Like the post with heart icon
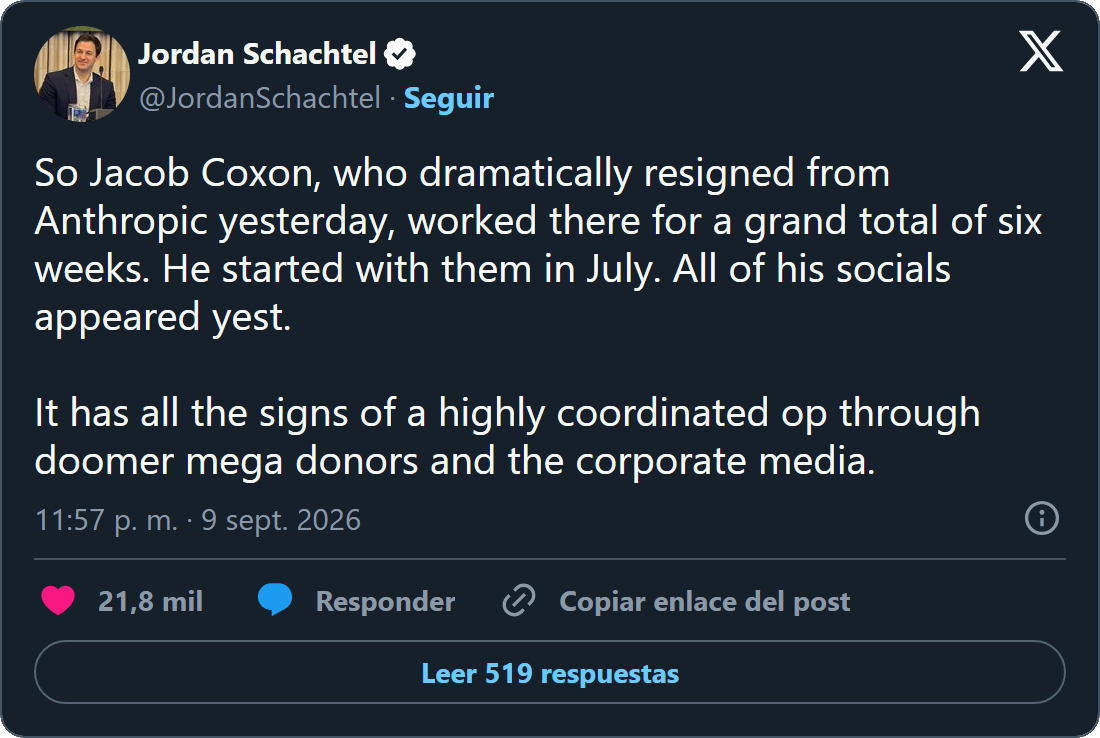 tap(58, 601)
